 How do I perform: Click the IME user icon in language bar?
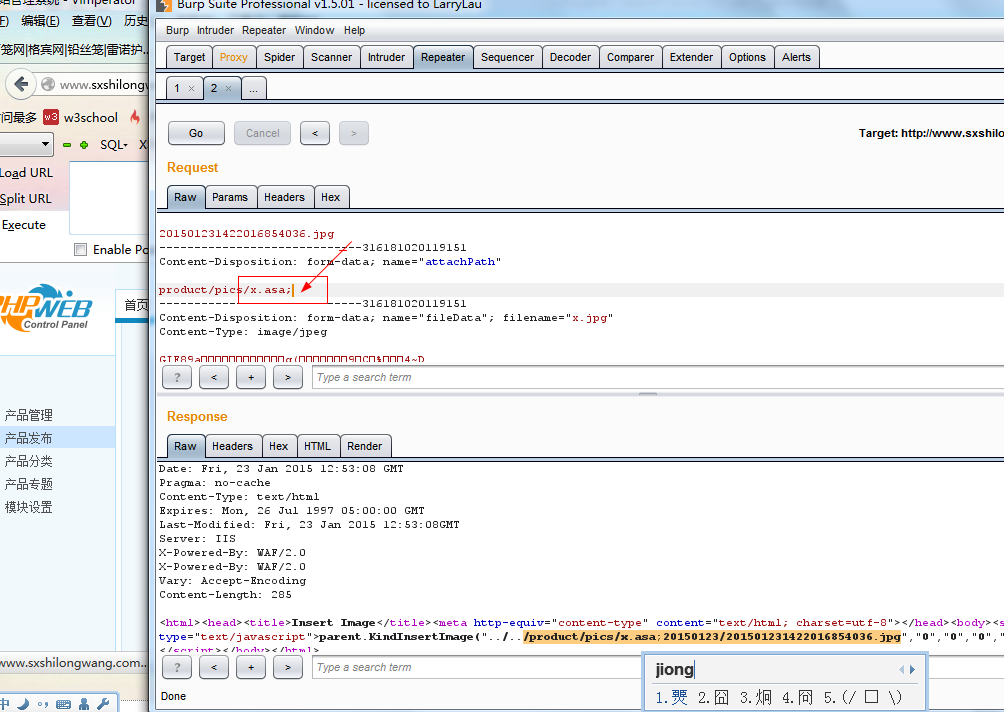coord(84,704)
